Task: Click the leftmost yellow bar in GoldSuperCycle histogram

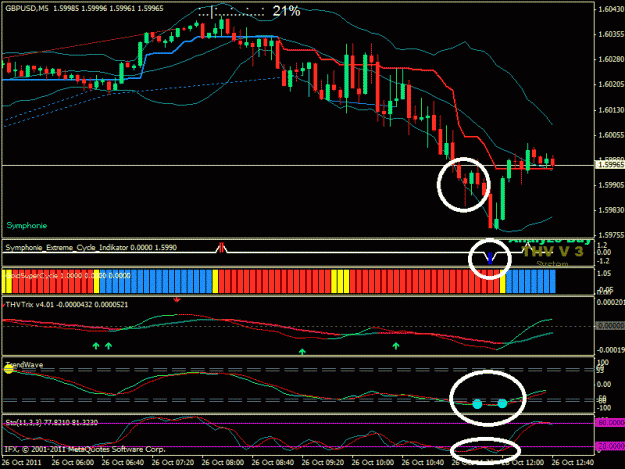Action: click(4, 281)
